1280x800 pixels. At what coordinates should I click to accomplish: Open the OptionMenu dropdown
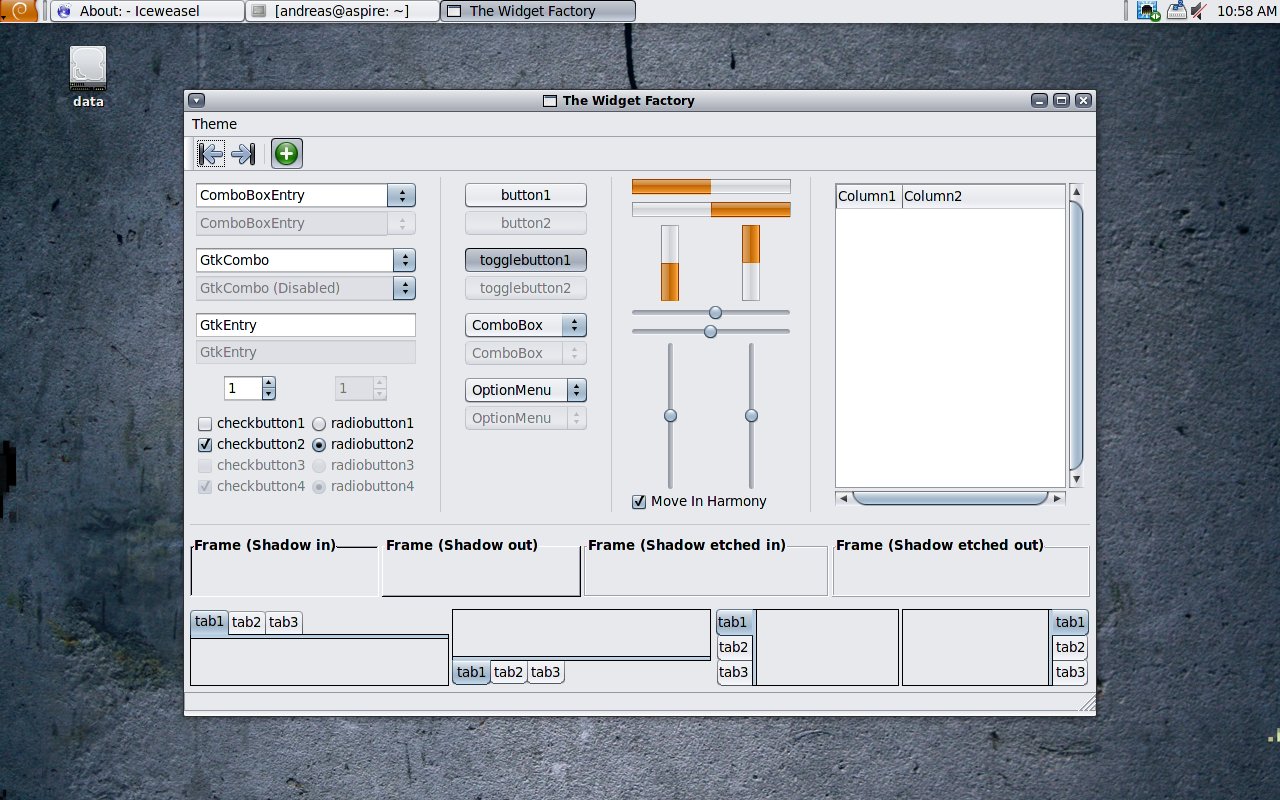pyautogui.click(x=525, y=390)
